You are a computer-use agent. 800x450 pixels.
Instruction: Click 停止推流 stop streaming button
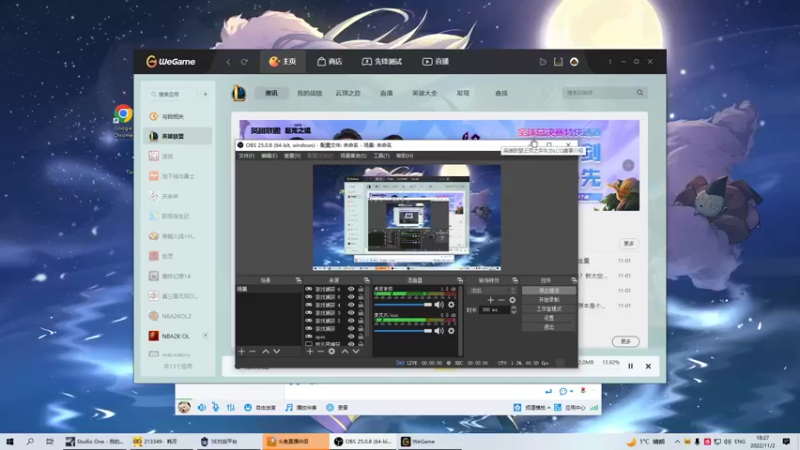click(549, 290)
